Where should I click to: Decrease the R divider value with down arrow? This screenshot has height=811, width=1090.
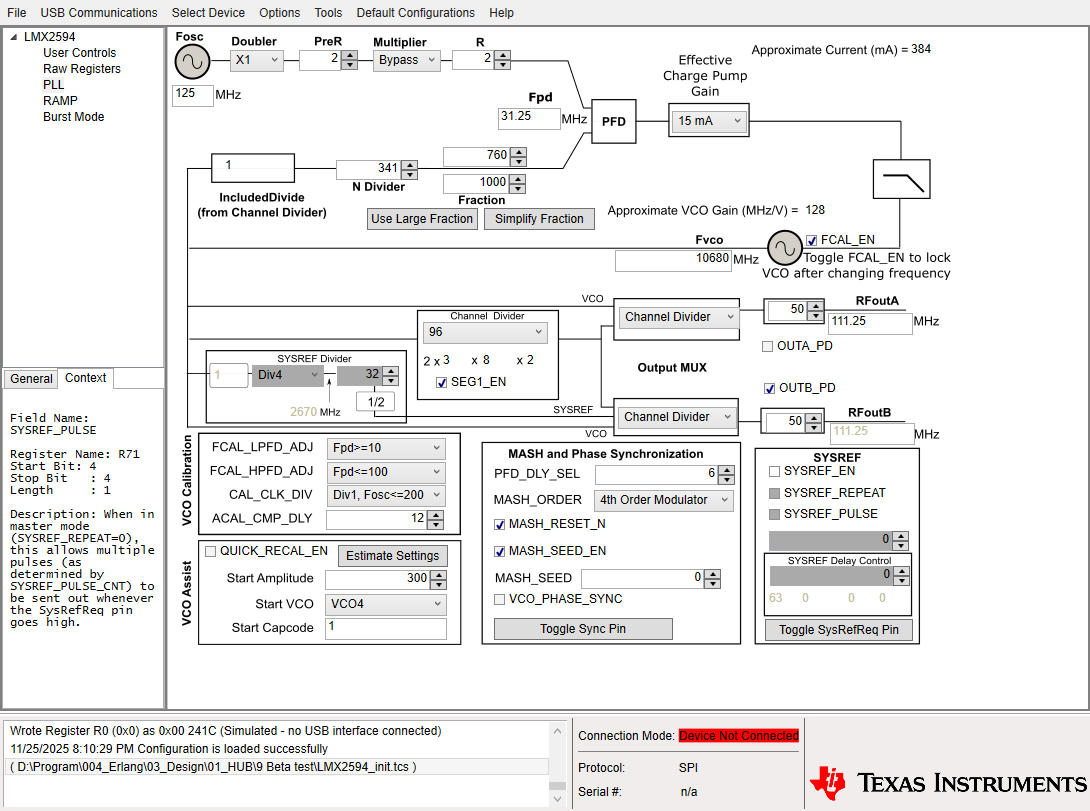(x=503, y=65)
